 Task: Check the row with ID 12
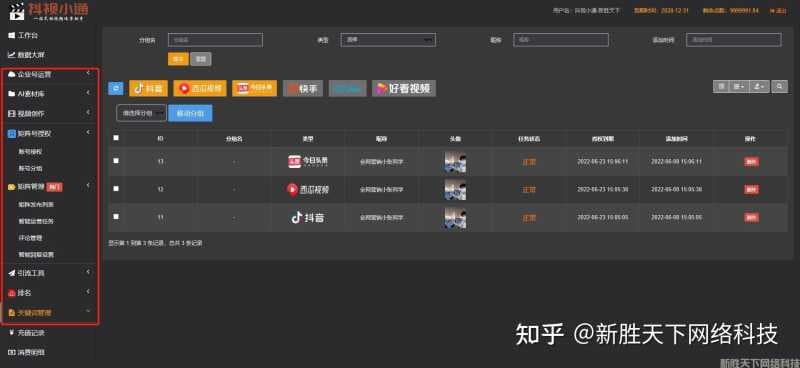(116, 188)
